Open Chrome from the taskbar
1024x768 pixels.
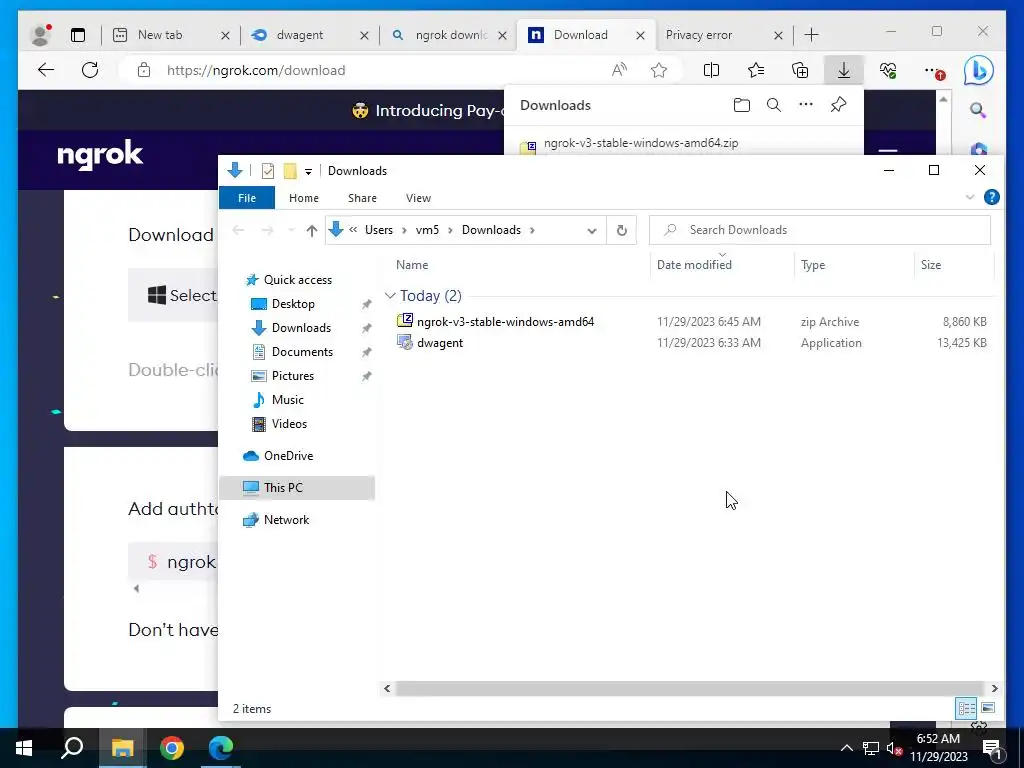point(172,748)
